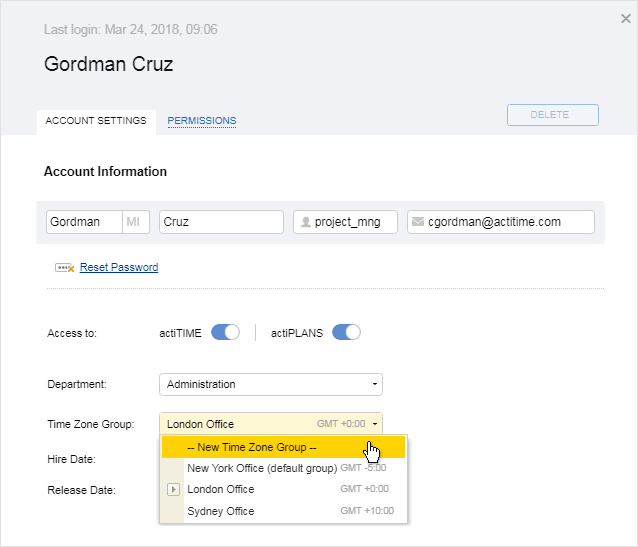
Task: Click the user silhouette icon in username field
Action: click(306, 222)
